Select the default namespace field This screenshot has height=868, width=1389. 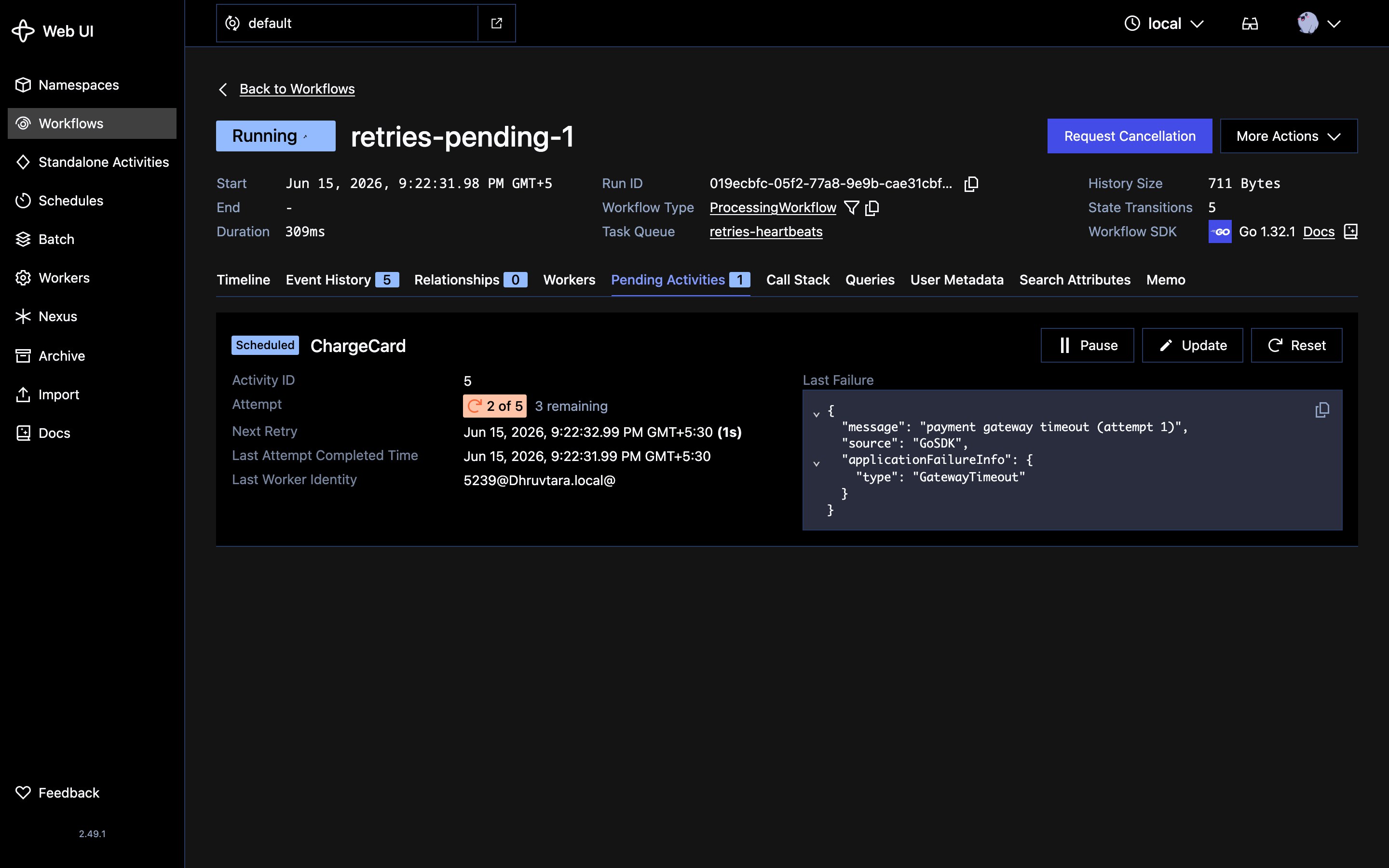tap(347, 23)
